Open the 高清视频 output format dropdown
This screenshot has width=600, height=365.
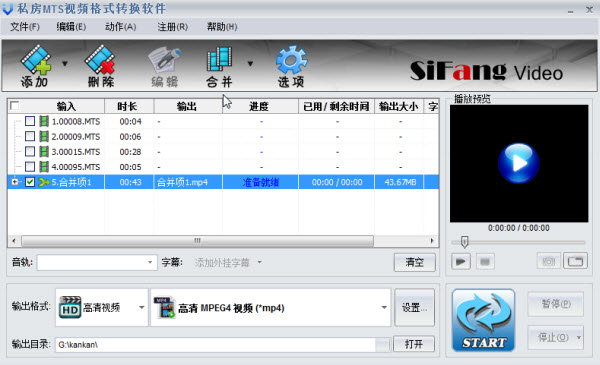point(102,308)
